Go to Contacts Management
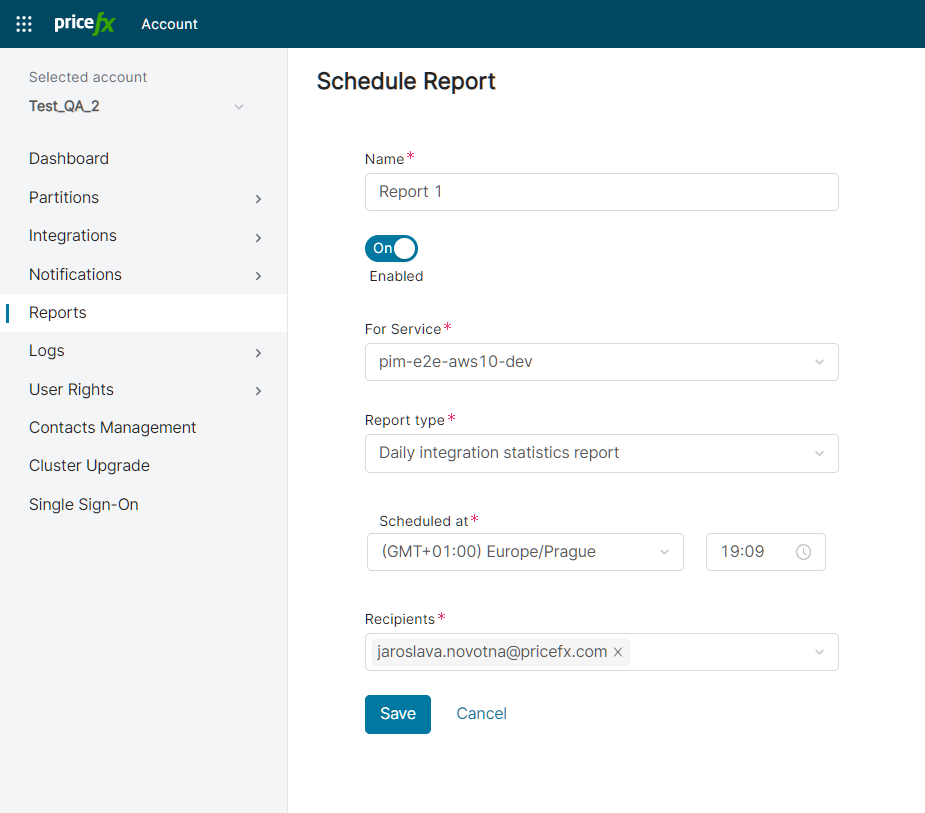Image resolution: width=925 pixels, height=813 pixels. pos(112,428)
